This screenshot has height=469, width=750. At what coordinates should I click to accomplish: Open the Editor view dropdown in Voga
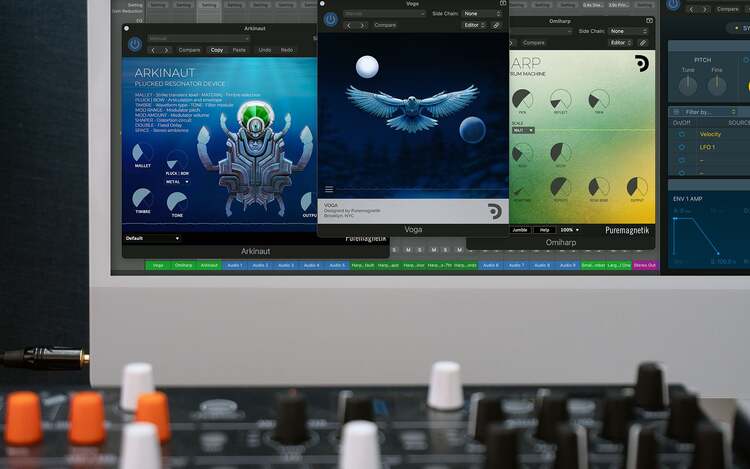click(474, 25)
